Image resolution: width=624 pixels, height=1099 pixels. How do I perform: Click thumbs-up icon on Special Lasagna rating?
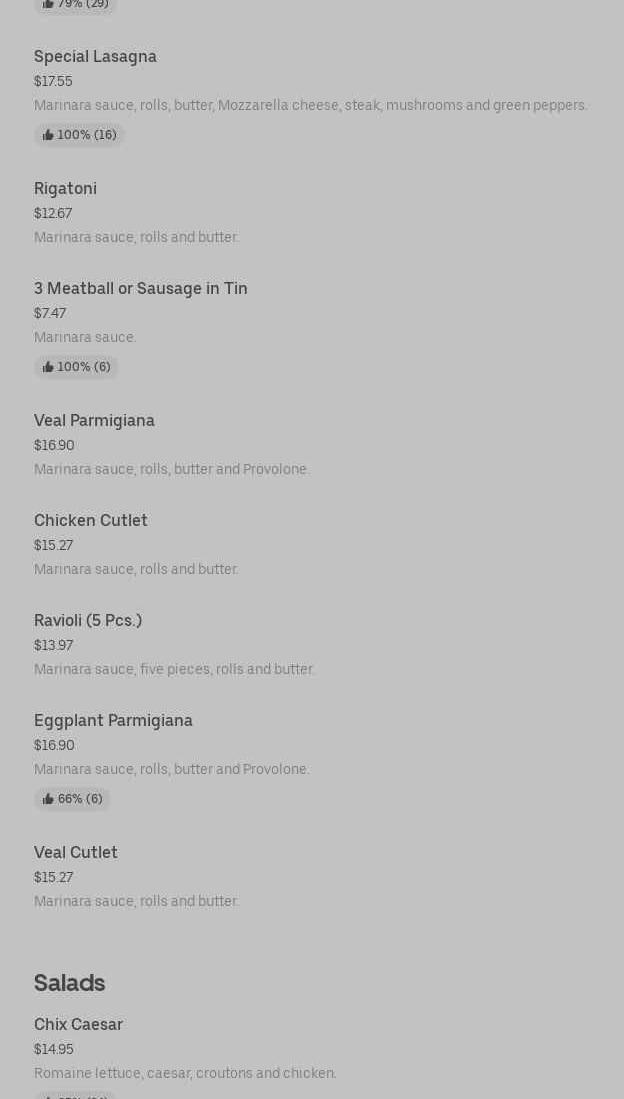pyautogui.click(x=48, y=135)
